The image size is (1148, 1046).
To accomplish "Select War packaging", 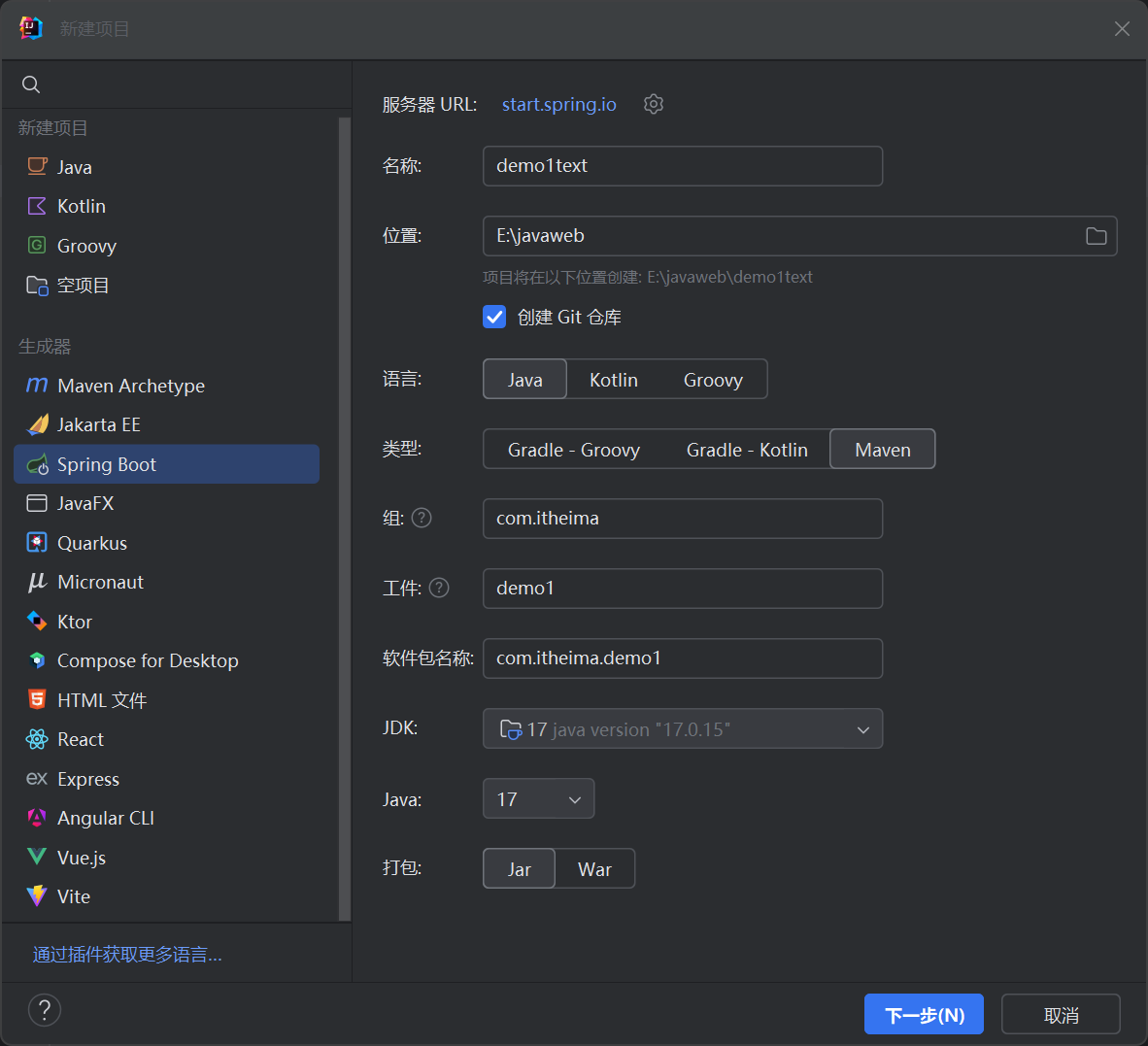I will (594, 869).
